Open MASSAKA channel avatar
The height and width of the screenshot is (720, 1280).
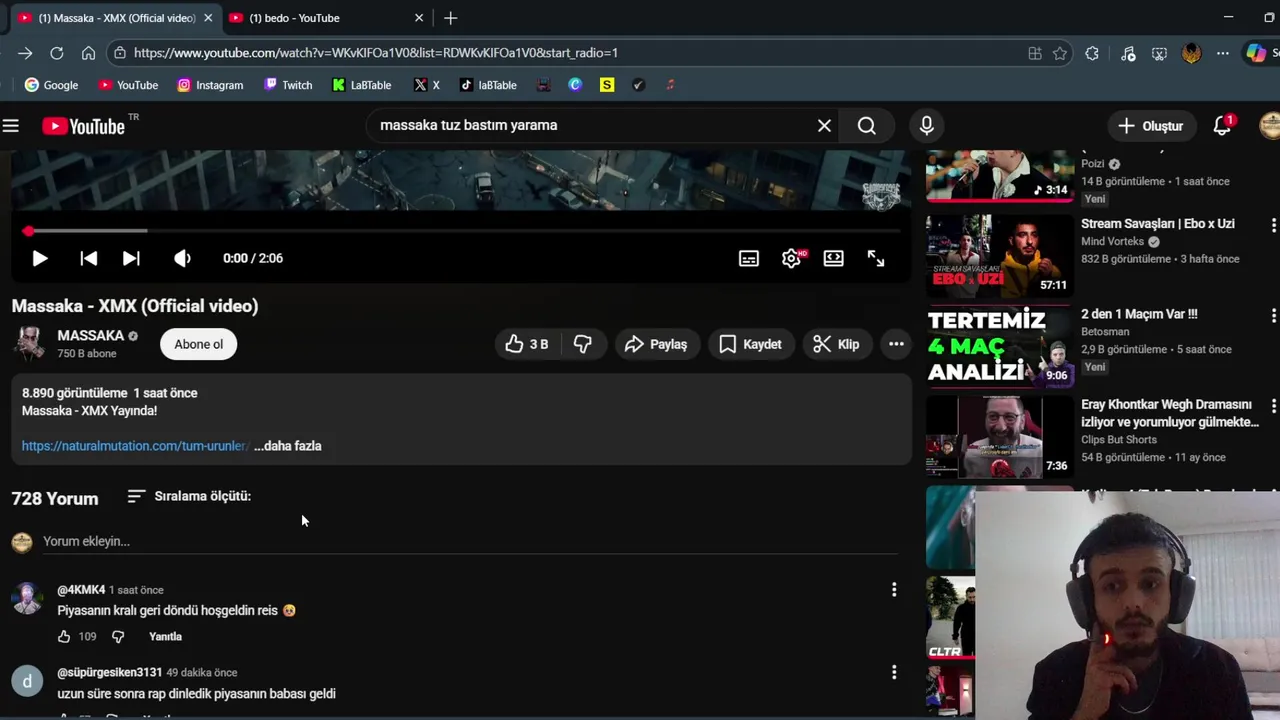tap(29, 344)
